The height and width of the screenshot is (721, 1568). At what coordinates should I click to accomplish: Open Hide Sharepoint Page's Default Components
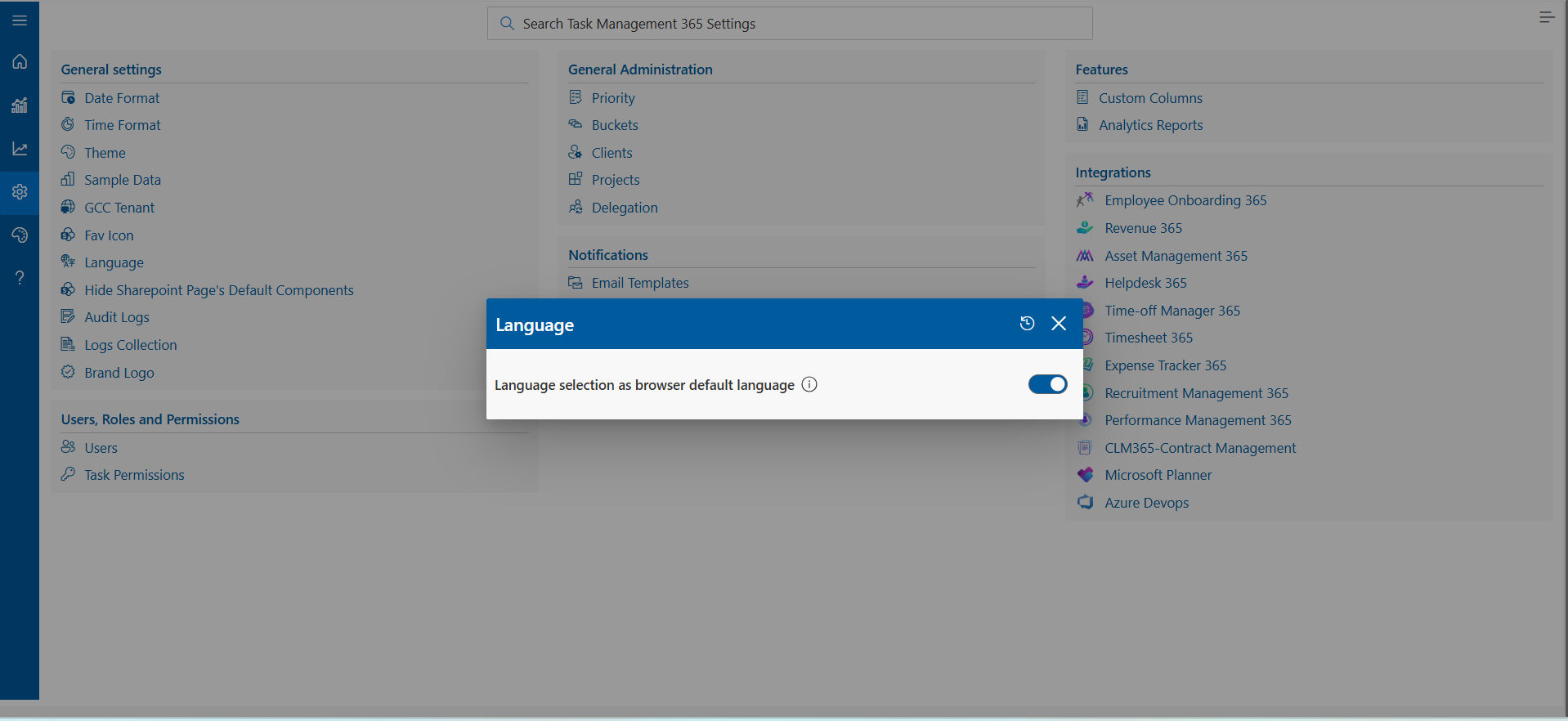[x=219, y=290]
